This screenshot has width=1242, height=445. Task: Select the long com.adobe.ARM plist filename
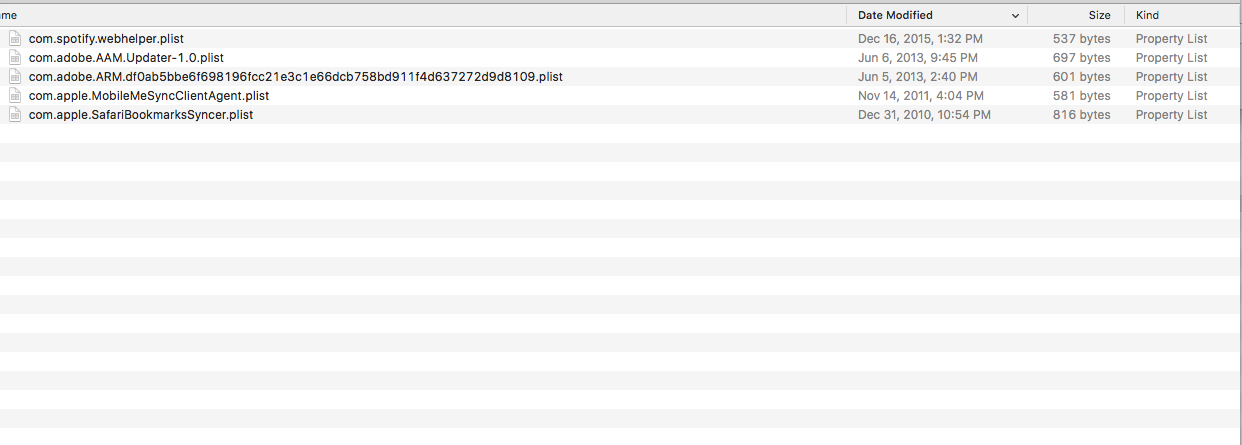coord(296,76)
